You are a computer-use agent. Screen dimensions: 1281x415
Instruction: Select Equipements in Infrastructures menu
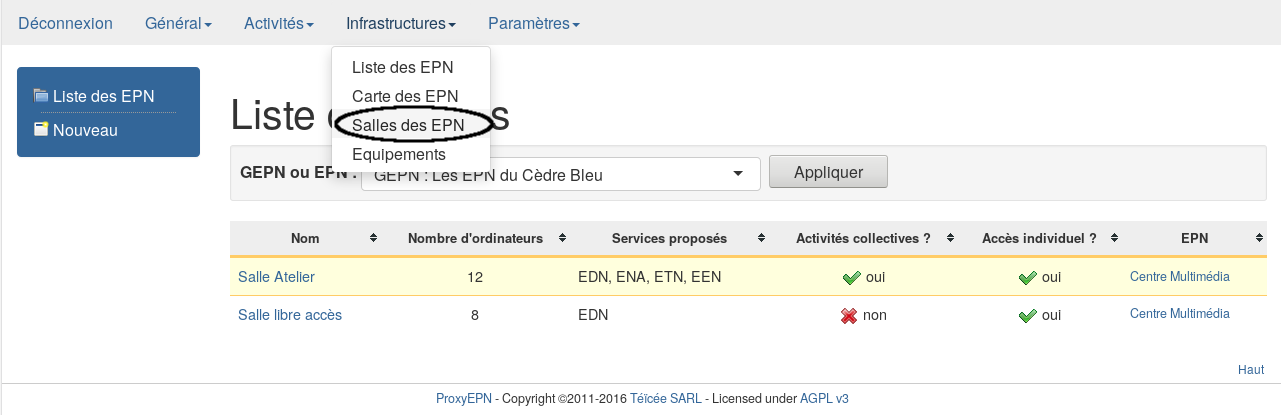[x=399, y=154]
